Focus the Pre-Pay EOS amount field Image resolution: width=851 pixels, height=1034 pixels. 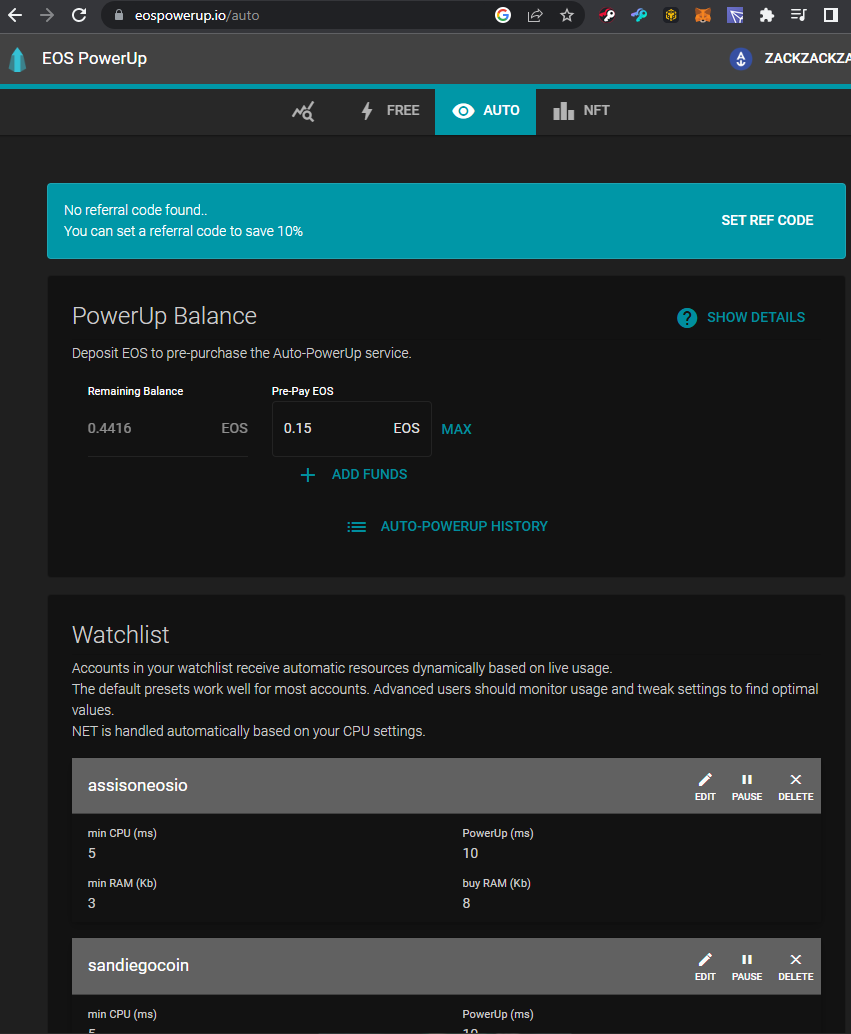tap(352, 429)
